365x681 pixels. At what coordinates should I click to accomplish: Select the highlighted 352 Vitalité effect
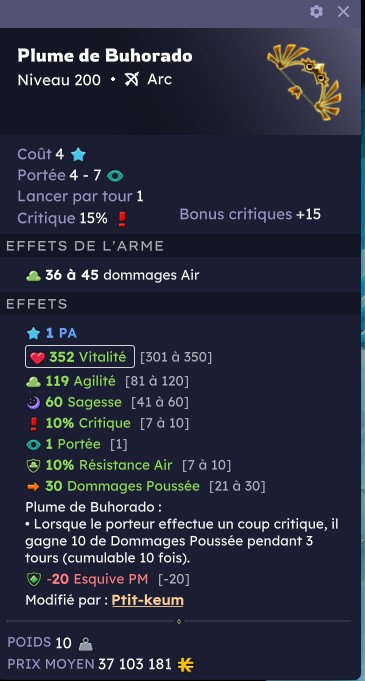[x=80, y=357]
